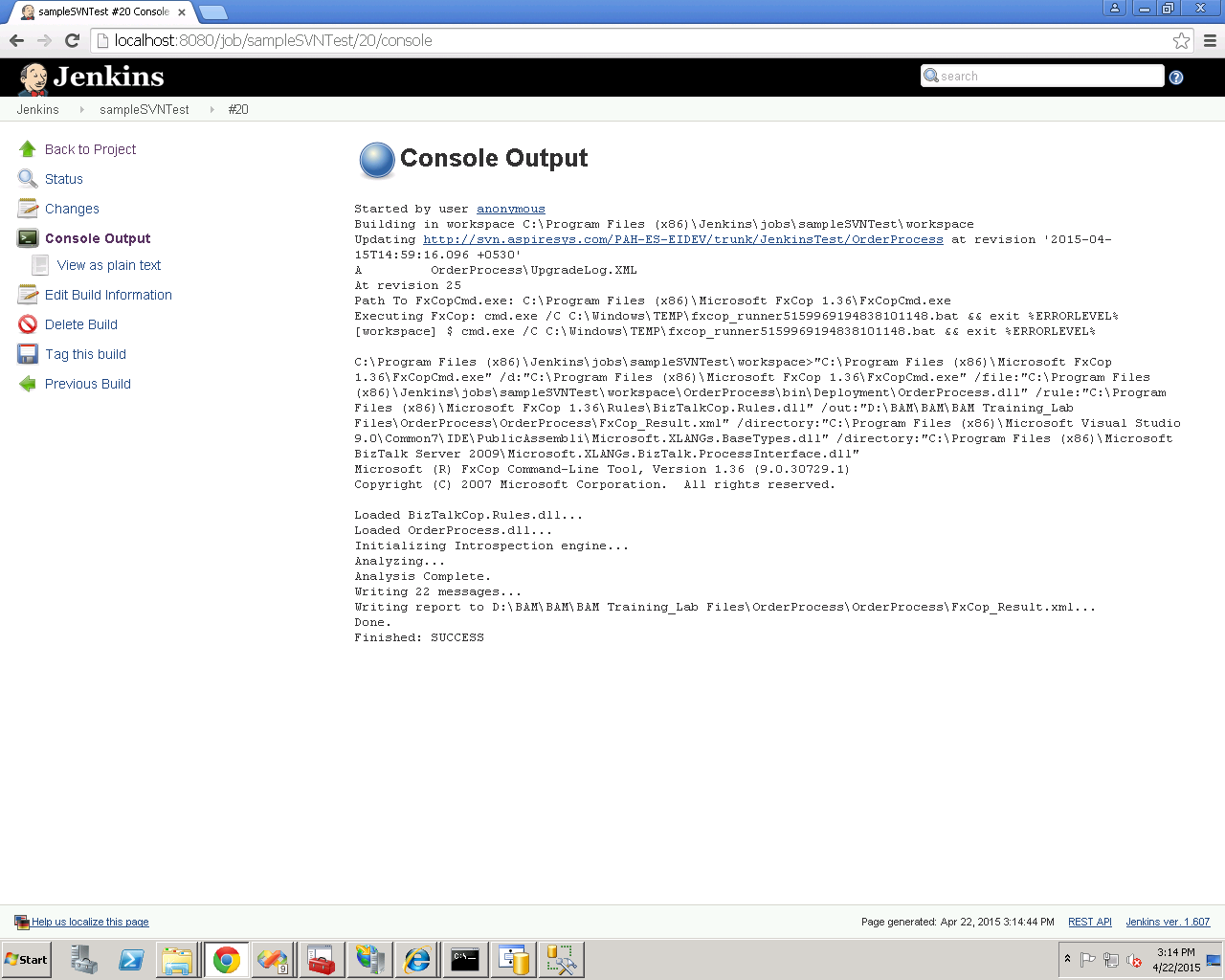The height and width of the screenshot is (980, 1225).
Task: Select Console Output in the sidebar
Action: (98, 238)
